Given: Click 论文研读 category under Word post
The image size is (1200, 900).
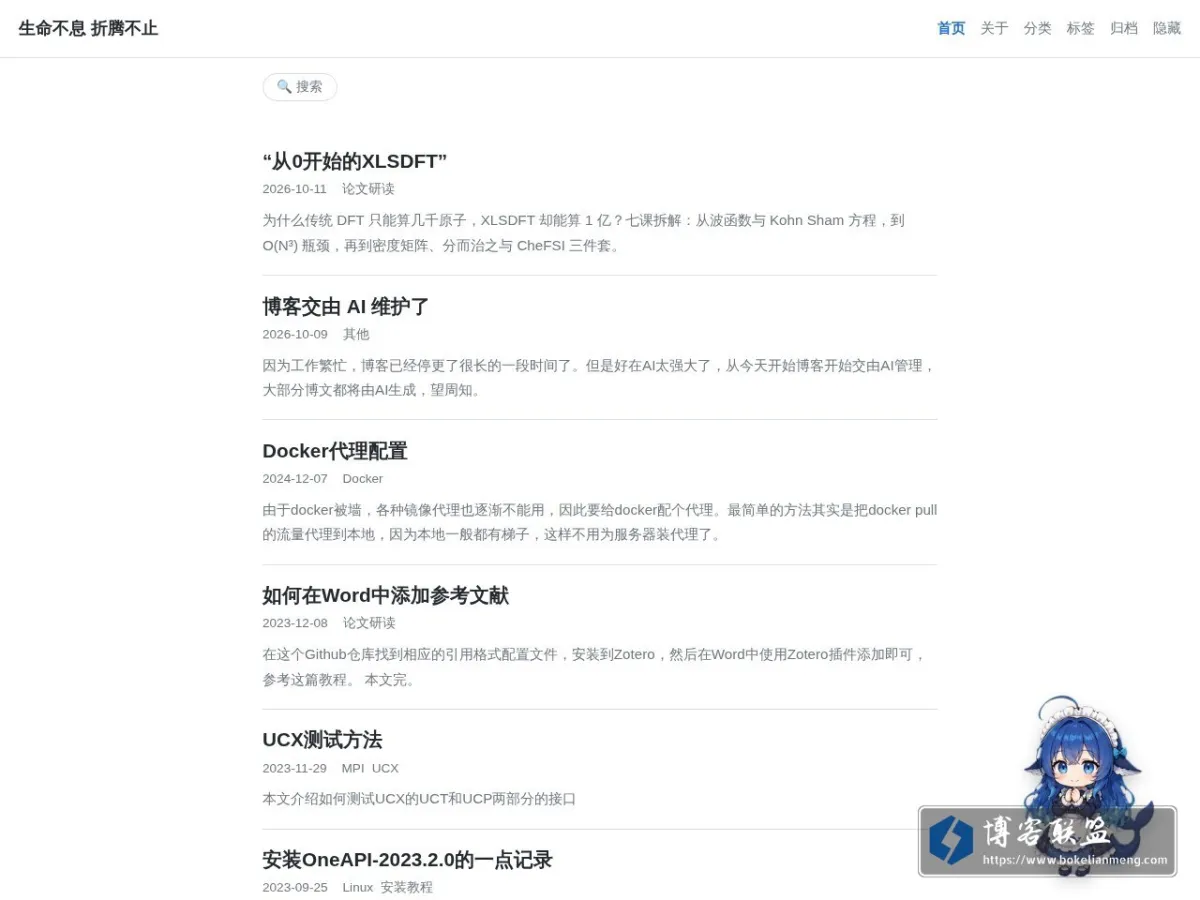Looking at the screenshot, I should click(x=369, y=623).
